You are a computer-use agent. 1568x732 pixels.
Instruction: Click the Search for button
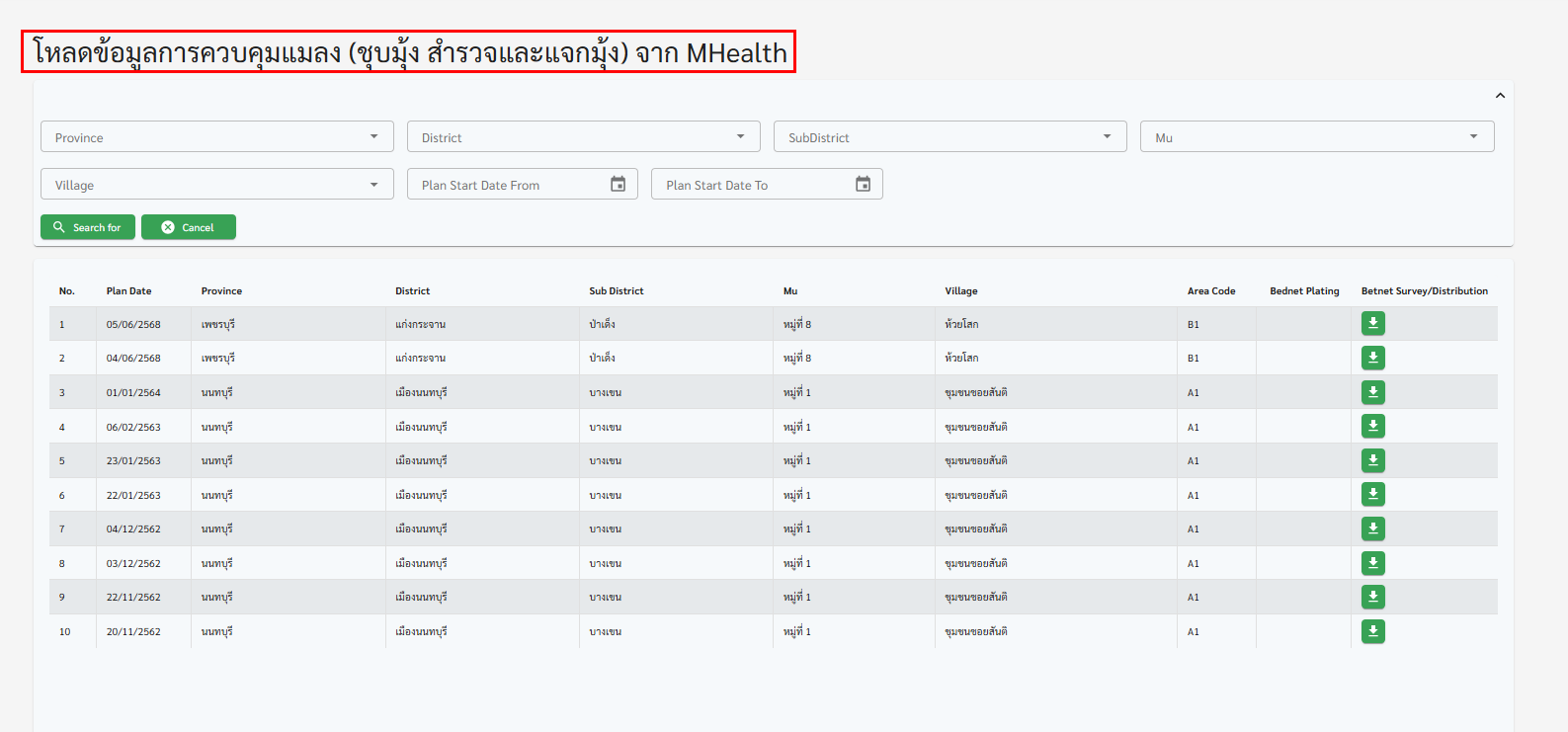click(87, 227)
